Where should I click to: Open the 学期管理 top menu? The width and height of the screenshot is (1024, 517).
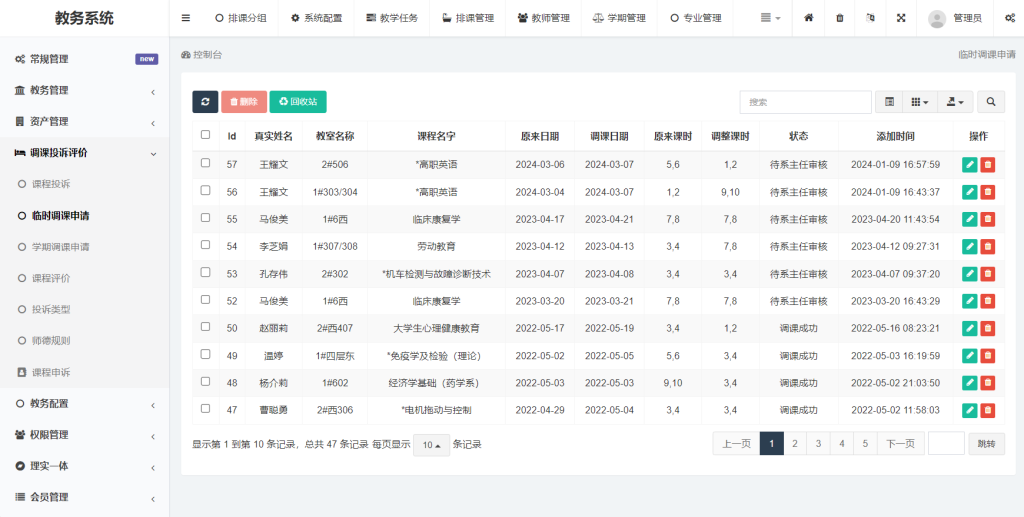pyautogui.click(x=619, y=18)
